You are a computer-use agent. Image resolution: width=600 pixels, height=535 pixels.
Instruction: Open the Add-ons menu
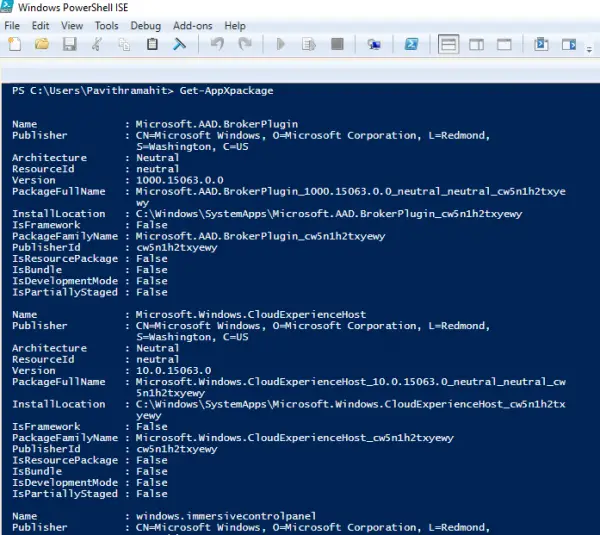click(192, 26)
